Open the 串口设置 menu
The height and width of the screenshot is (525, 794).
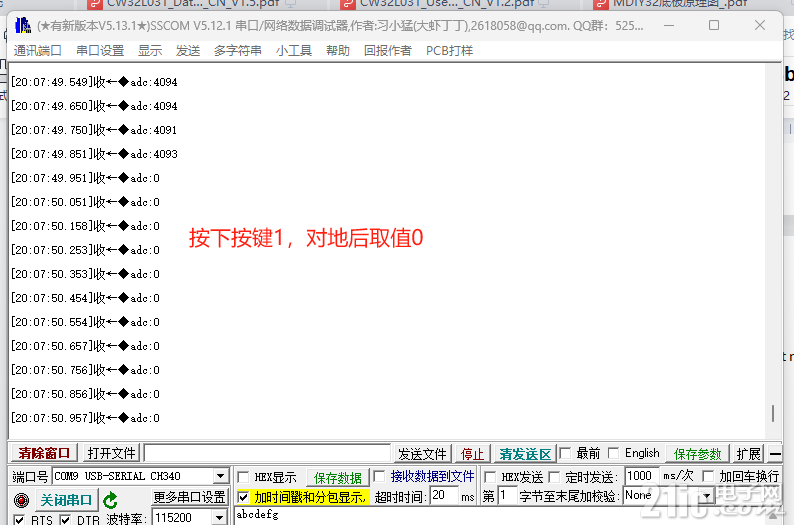click(100, 51)
